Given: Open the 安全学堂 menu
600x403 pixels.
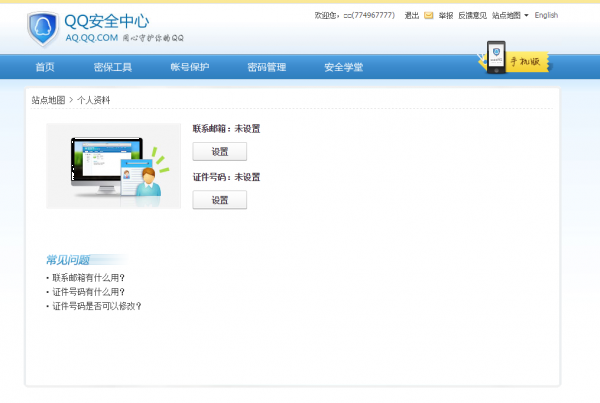Looking at the screenshot, I should (344, 67).
